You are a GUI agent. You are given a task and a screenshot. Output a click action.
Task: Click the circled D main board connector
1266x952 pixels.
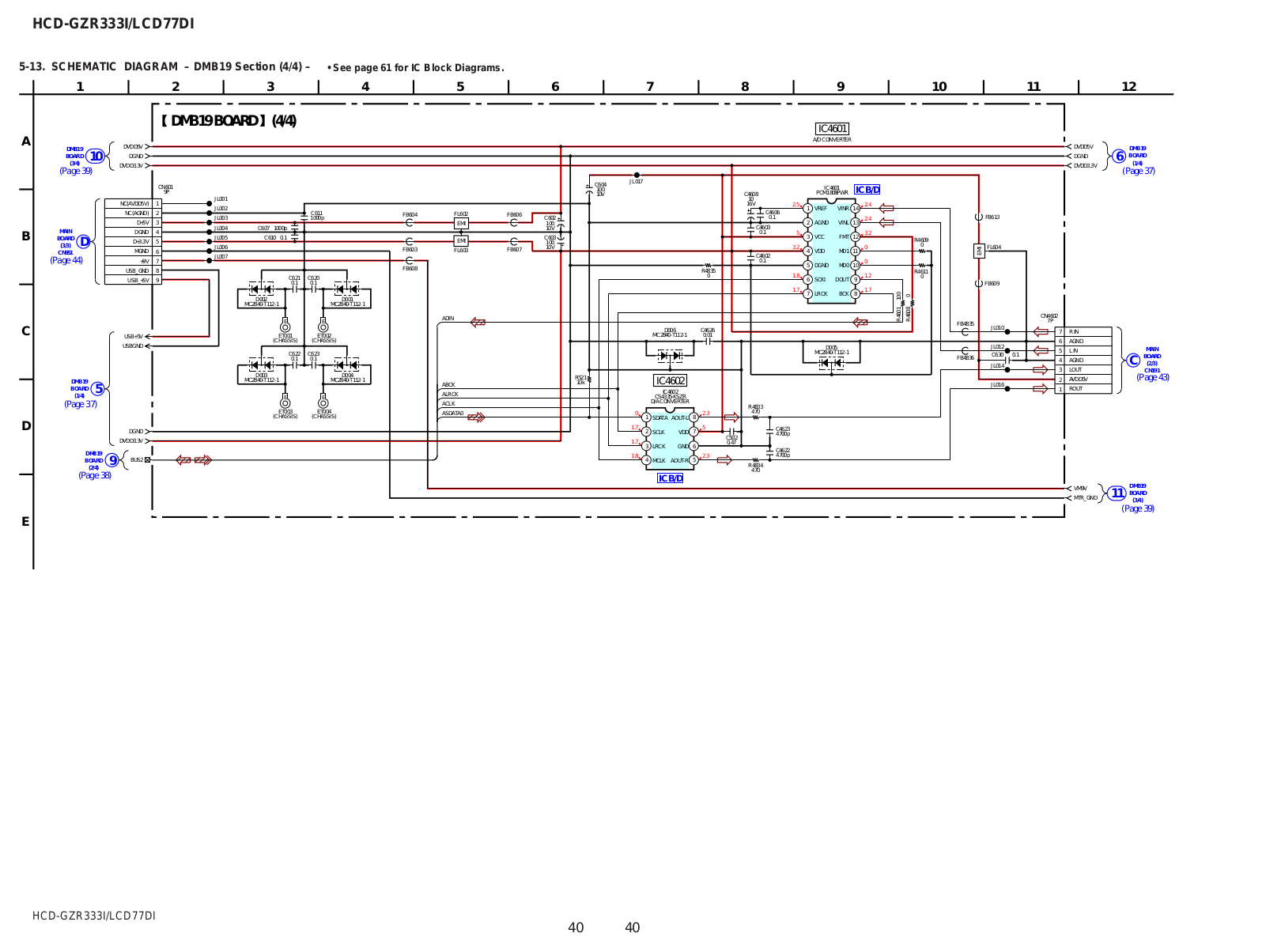(84, 241)
